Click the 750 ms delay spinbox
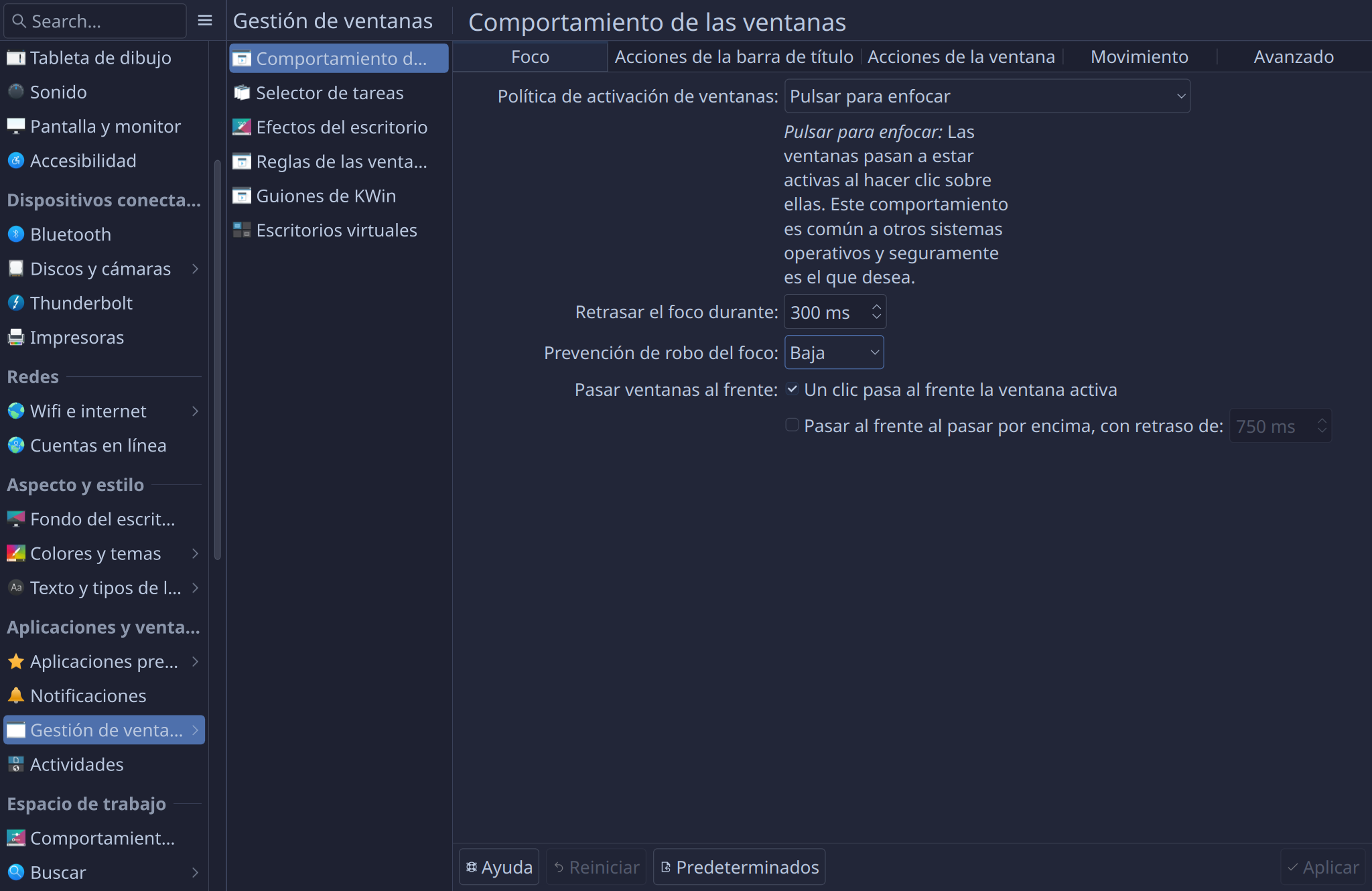1372x891 pixels. pyautogui.click(x=1280, y=426)
